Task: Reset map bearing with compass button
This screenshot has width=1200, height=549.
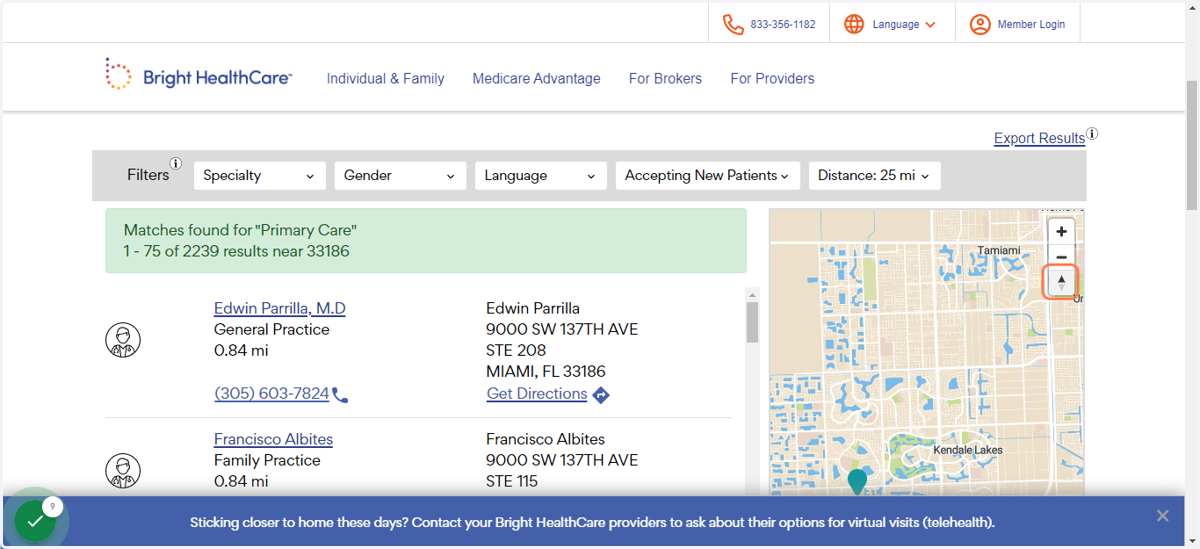Action: click(1061, 283)
